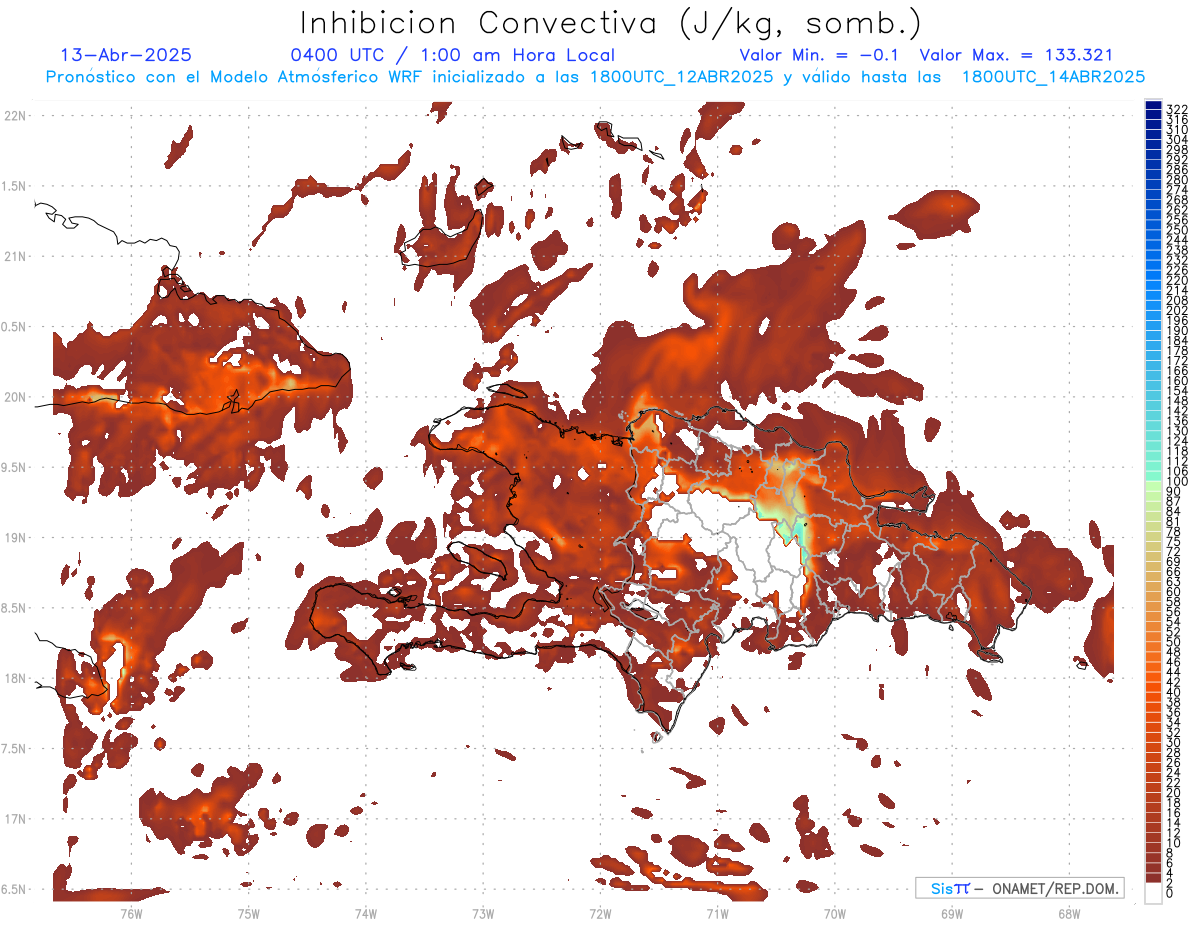Click the '19N' latitude label
Image resolution: width=1200 pixels, height=927 pixels.
point(16,537)
